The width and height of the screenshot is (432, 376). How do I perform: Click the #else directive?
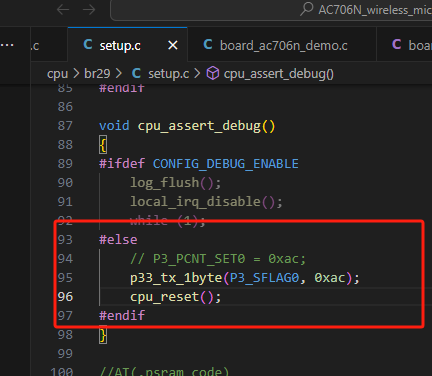click(118, 240)
